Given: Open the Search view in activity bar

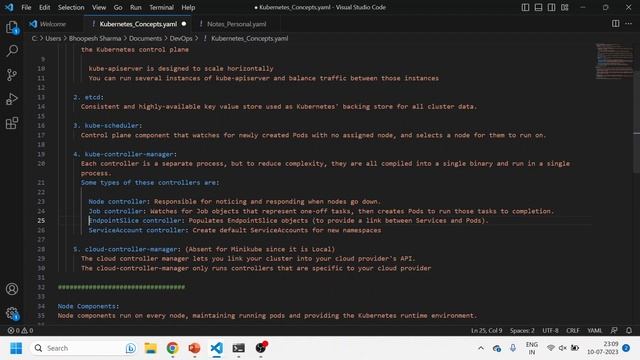Looking at the screenshot, I should [12, 51].
